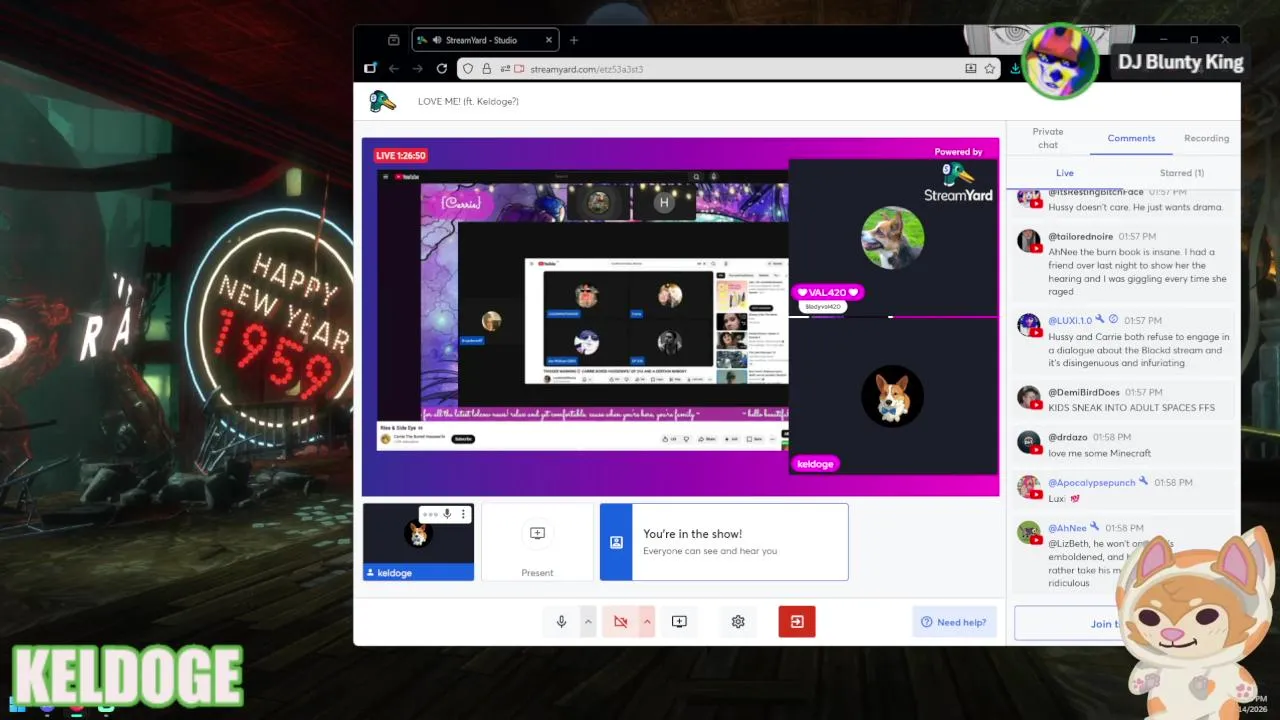1280x720 pixels.
Task: Open a new browser tab
Action: click(x=574, y=40)
